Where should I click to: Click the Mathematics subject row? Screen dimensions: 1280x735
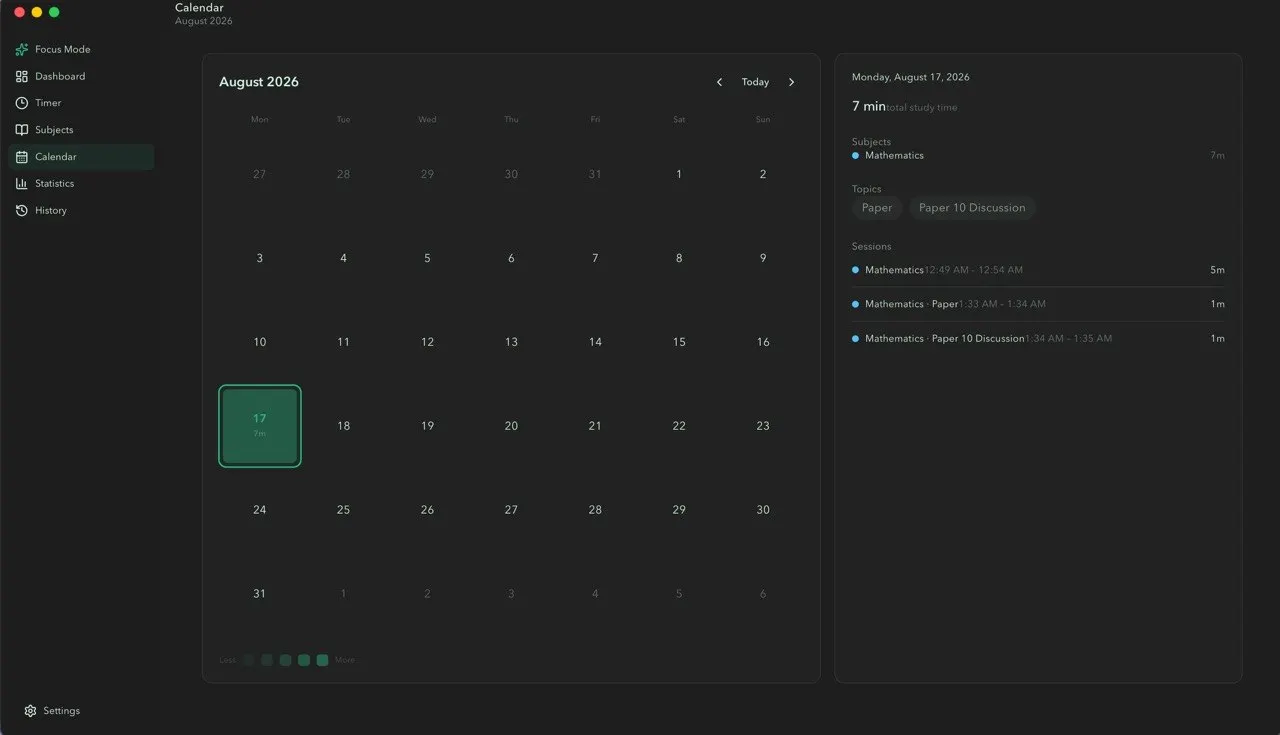click(x=1038, y=156)
